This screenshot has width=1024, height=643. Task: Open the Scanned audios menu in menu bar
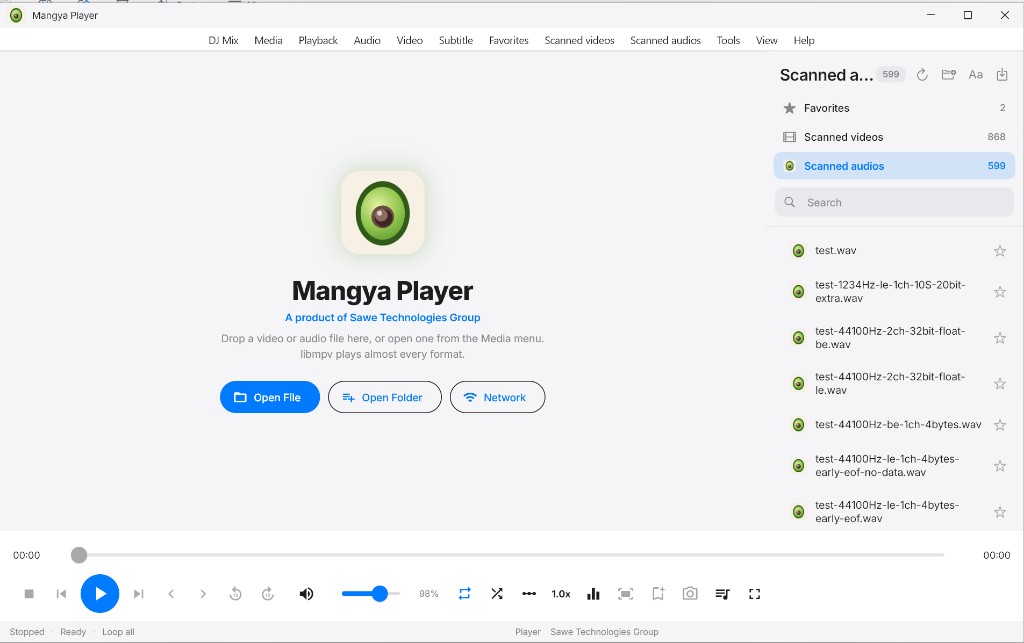tap(665, 40)
